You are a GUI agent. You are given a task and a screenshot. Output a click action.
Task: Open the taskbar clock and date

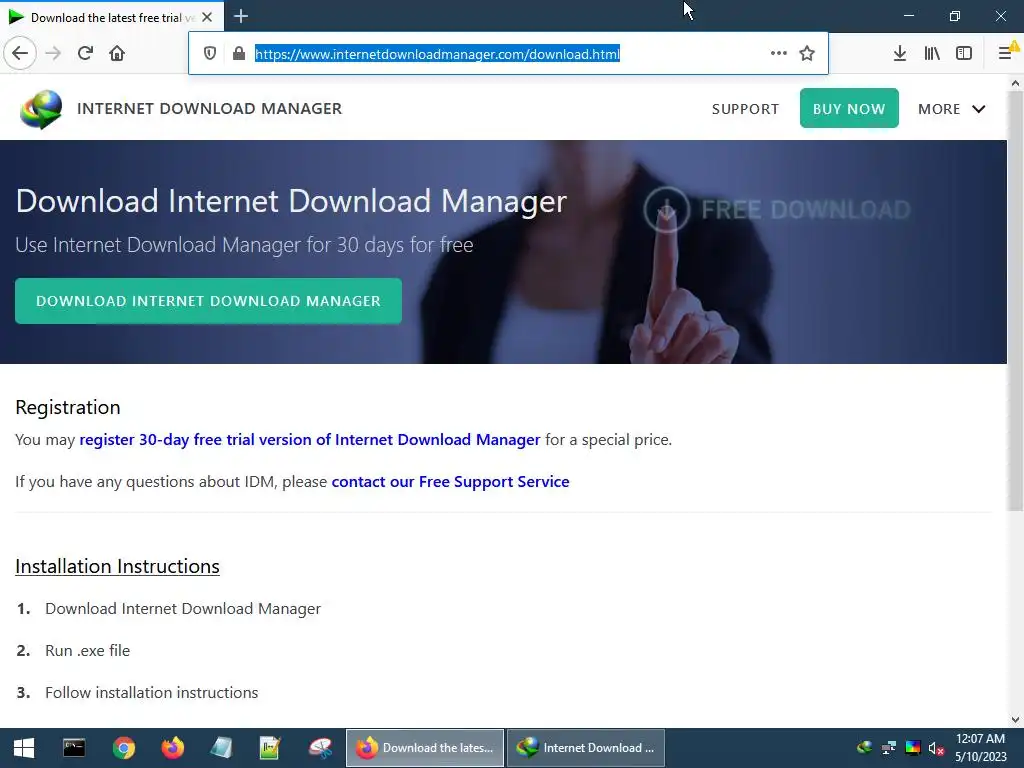pyautogui.click(x=981, y=748)
